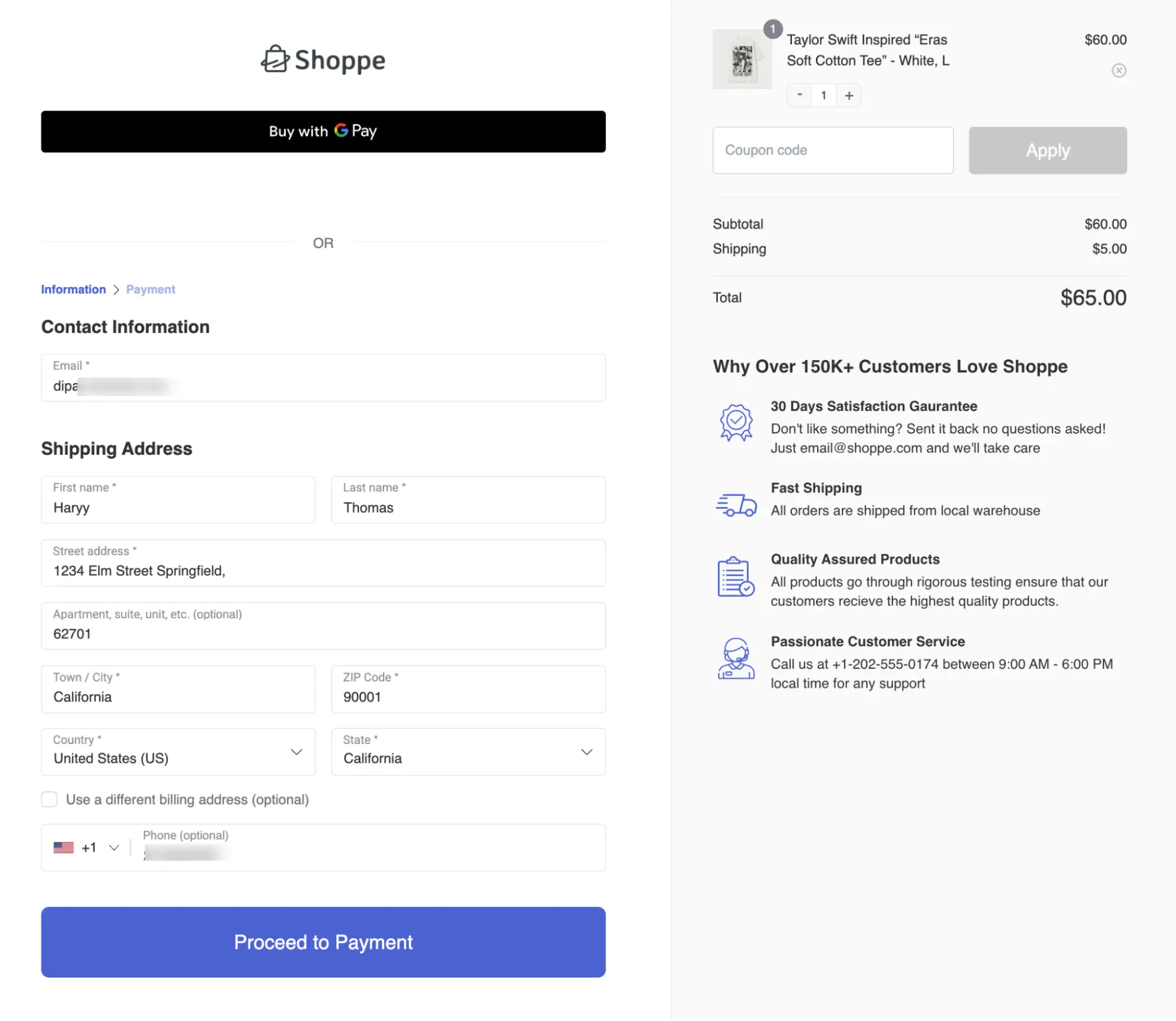Image resolution: width=1176 pixels, height=1021 pixels.
Task: Click the Street address field
Action: pos(323,563)
